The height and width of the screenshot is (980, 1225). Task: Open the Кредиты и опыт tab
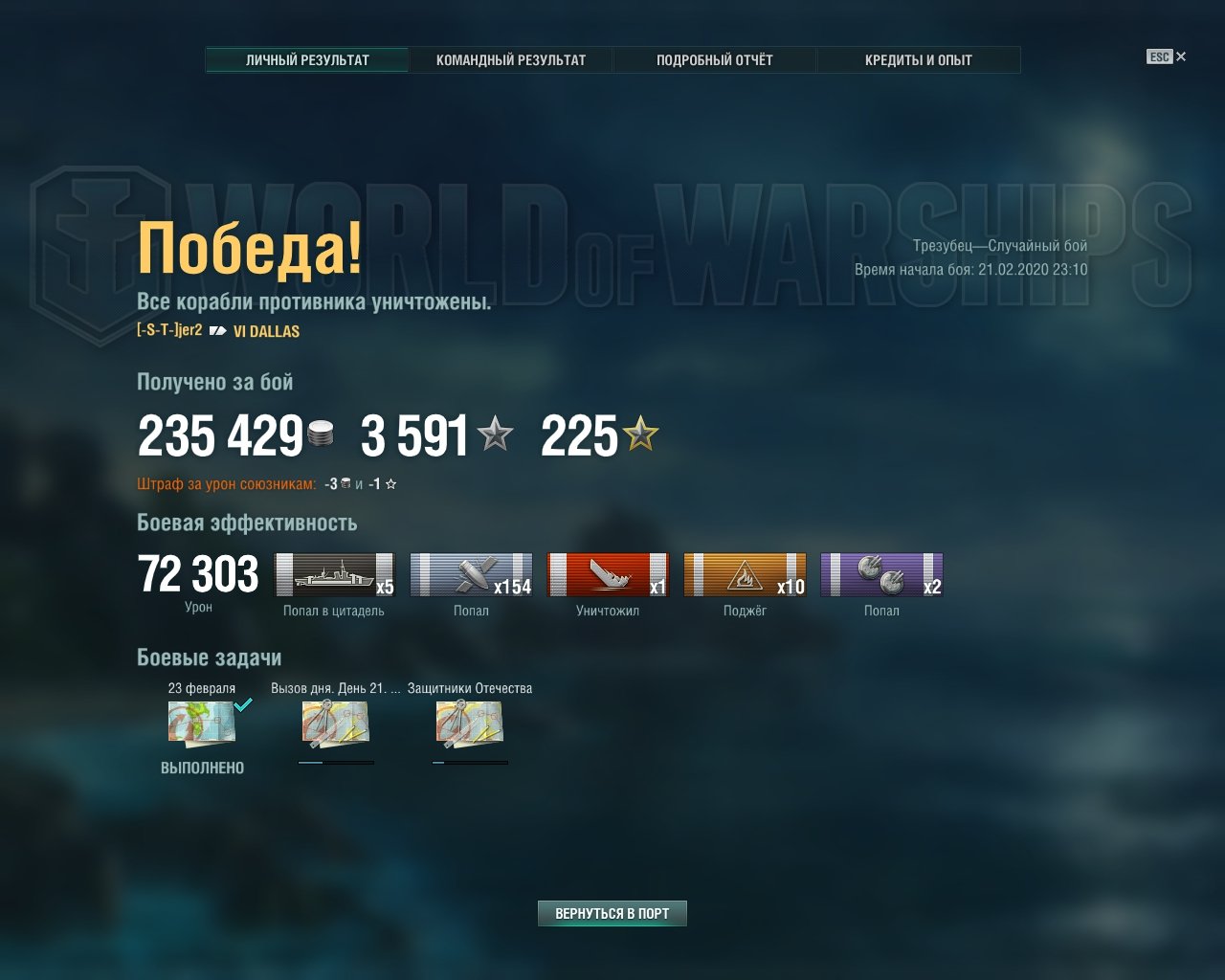tap(919, 59)
